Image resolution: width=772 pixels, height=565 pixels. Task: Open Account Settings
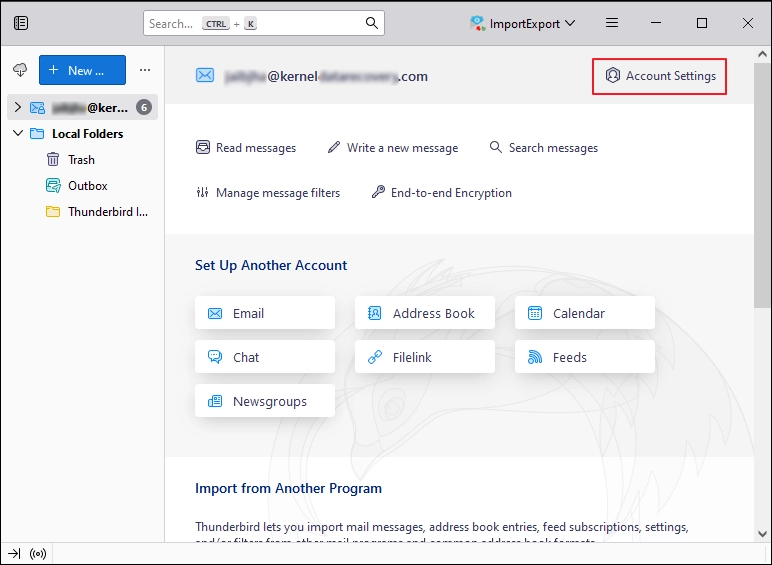(x=660, y=76)
